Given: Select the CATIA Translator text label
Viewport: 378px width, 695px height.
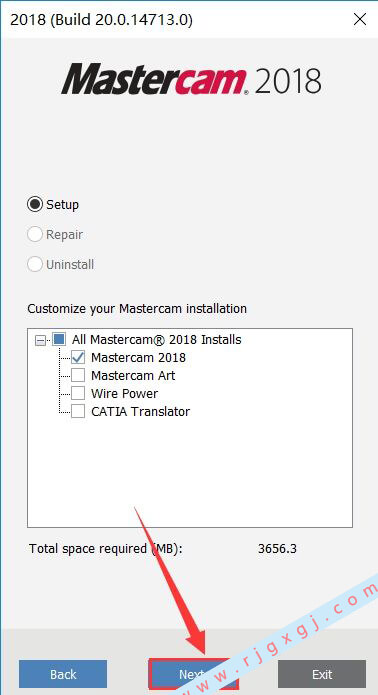Looking at the screenshot, I should 140,411.
